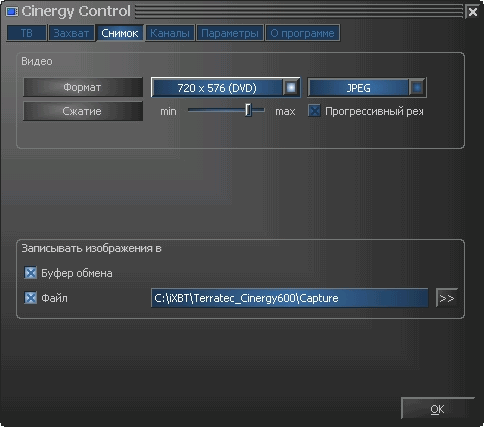Select the Снимок tab
Image resolution: width=484 pixels, height=427 pixels.
pos(120,33)
